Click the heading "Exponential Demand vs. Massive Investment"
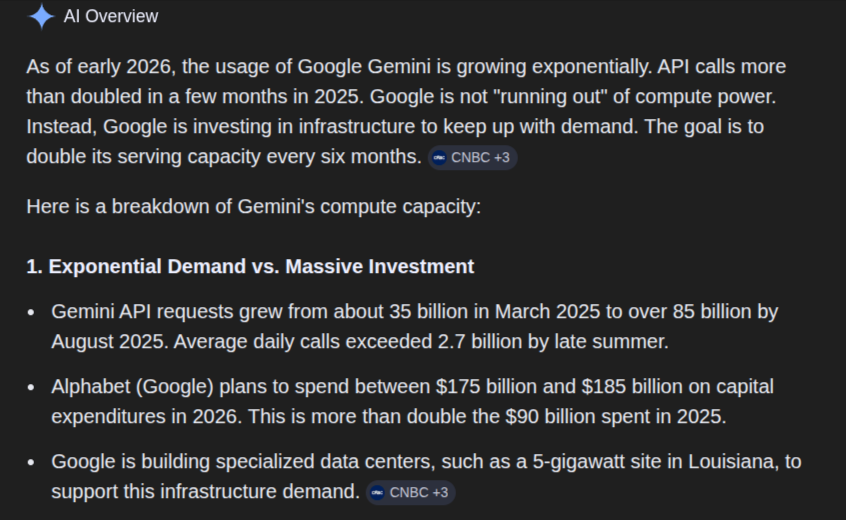 point(261,267)
